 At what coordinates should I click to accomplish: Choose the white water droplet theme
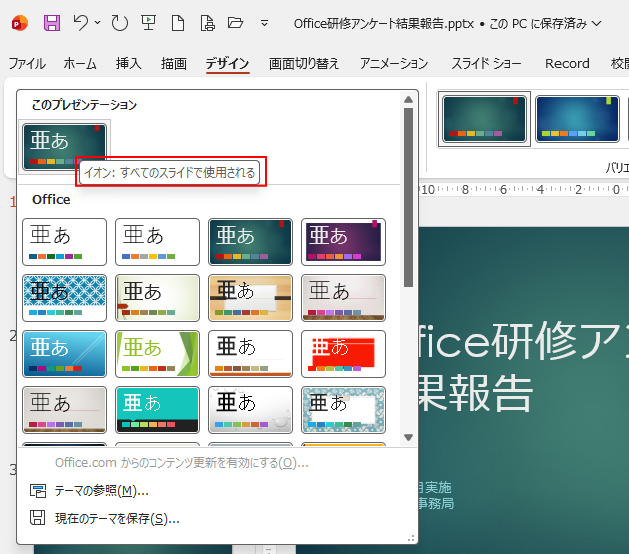pos(250,410)
